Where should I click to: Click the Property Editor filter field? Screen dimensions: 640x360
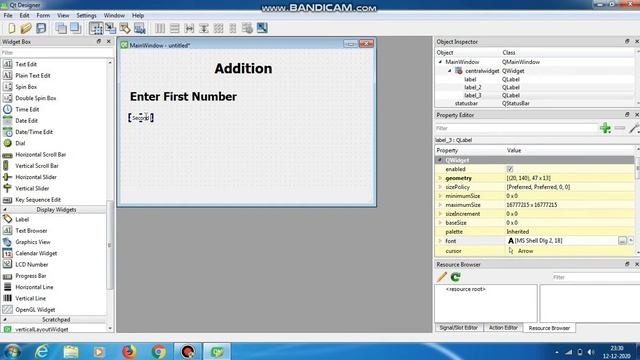pos(516,128)
